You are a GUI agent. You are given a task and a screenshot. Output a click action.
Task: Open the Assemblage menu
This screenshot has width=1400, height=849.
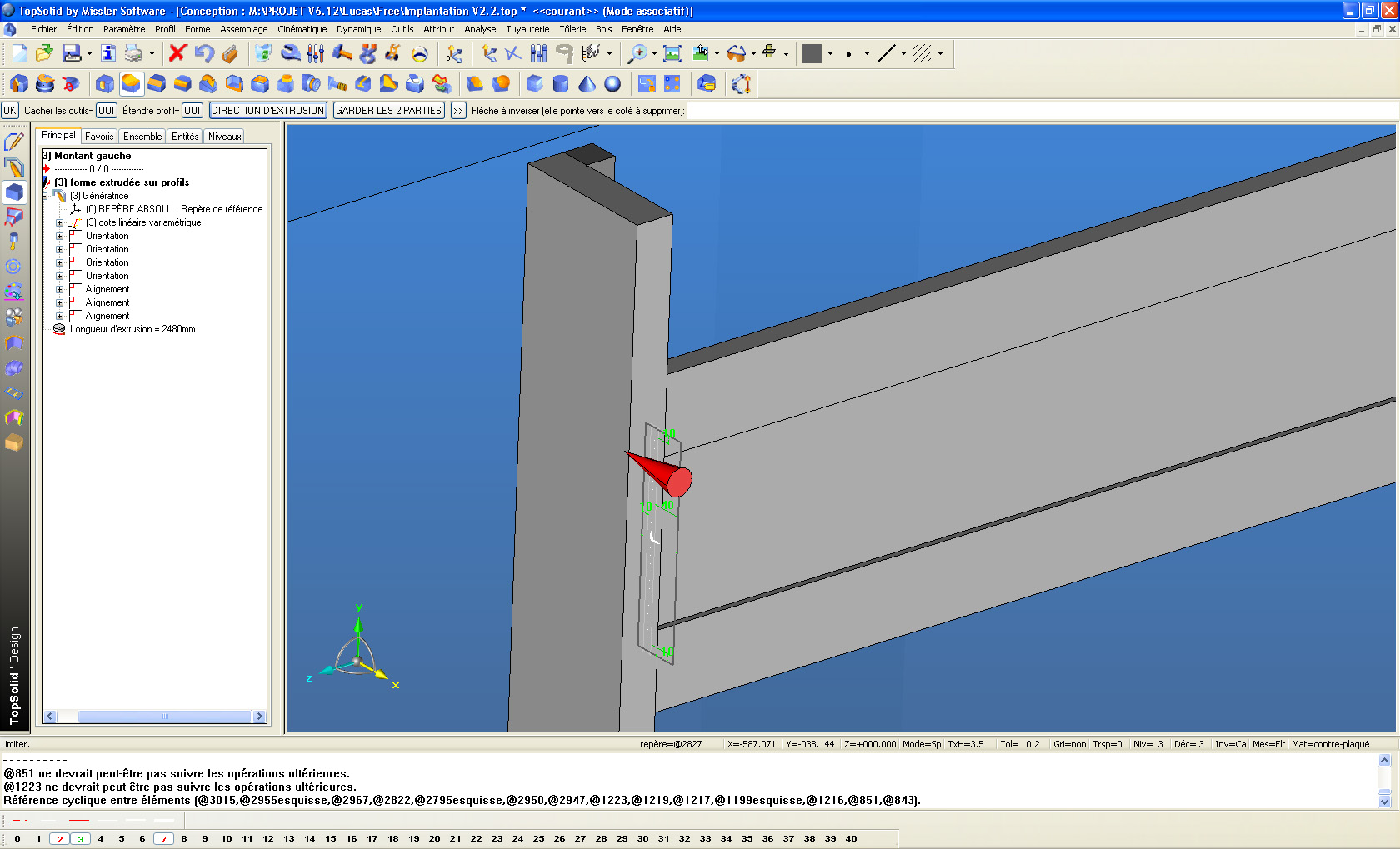coord(243,29)
